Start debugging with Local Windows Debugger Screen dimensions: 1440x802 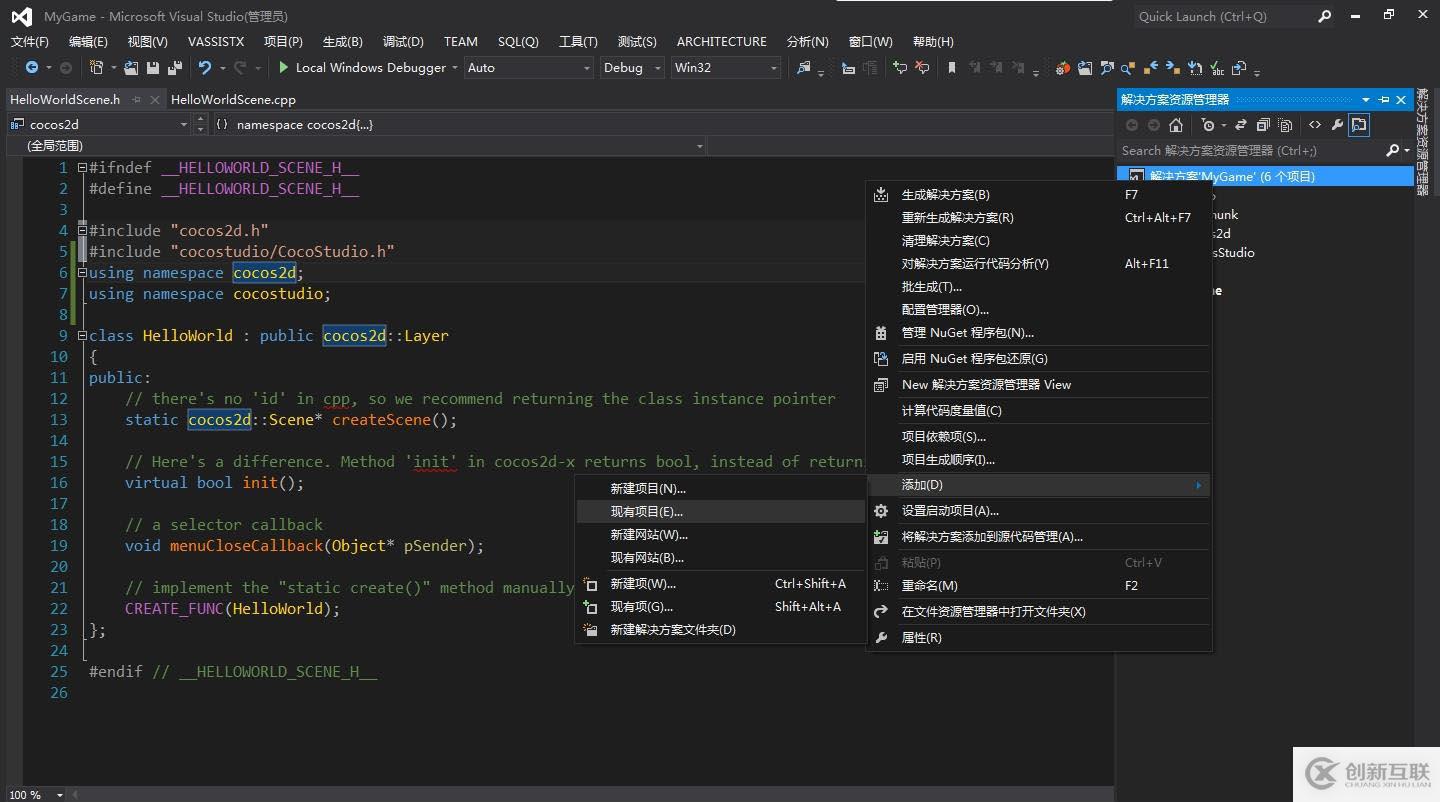tap(362, 68)
